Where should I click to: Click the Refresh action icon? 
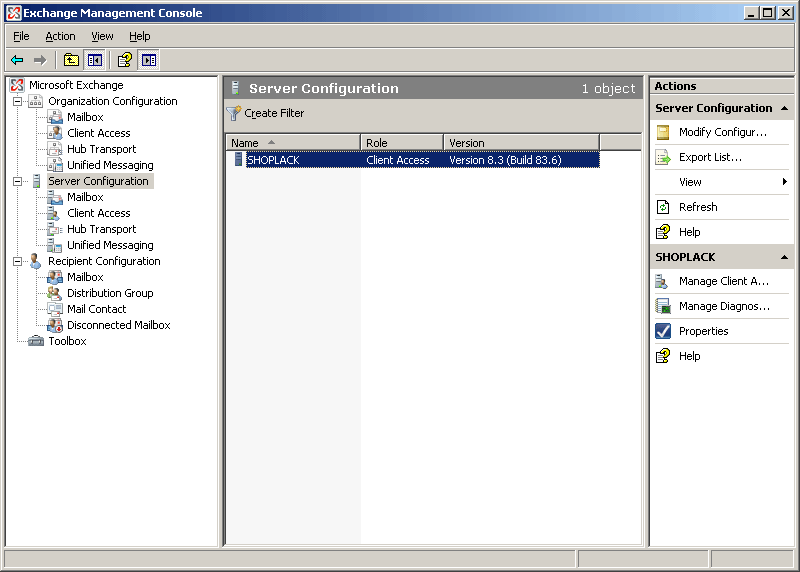(x=663, y=207)
